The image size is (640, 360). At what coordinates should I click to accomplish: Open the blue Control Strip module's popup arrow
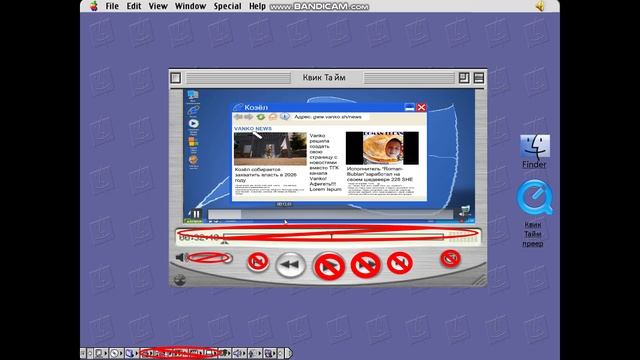click(137, 353)
